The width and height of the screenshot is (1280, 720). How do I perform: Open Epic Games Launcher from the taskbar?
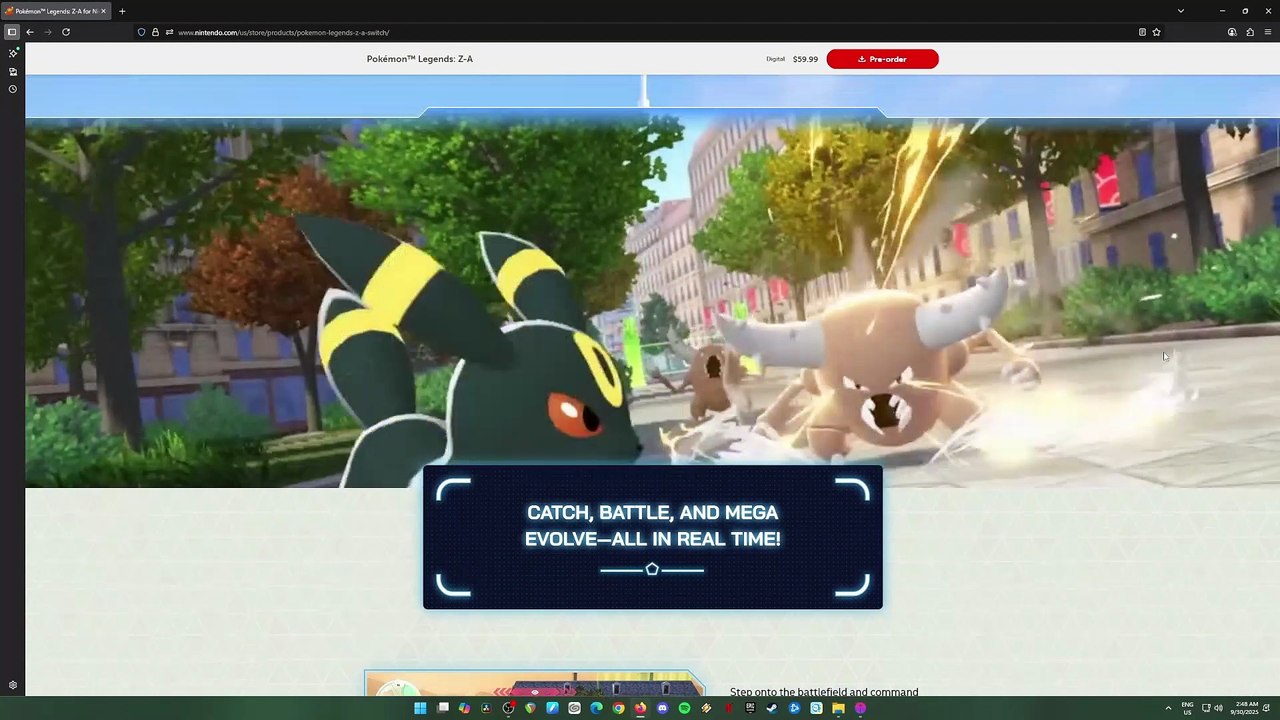coord(750,708)
